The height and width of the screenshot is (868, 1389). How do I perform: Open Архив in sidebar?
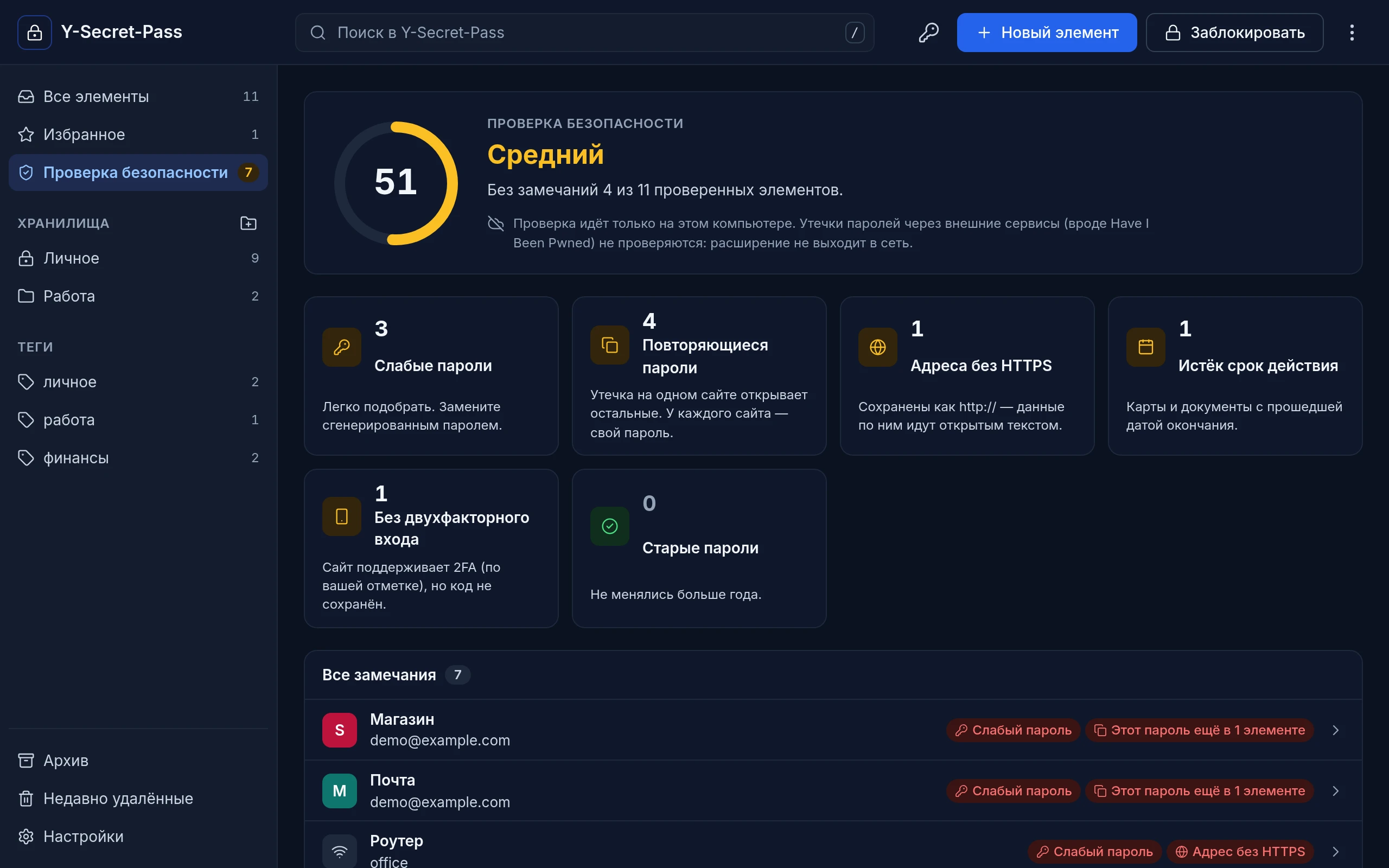tap(138, 761)
